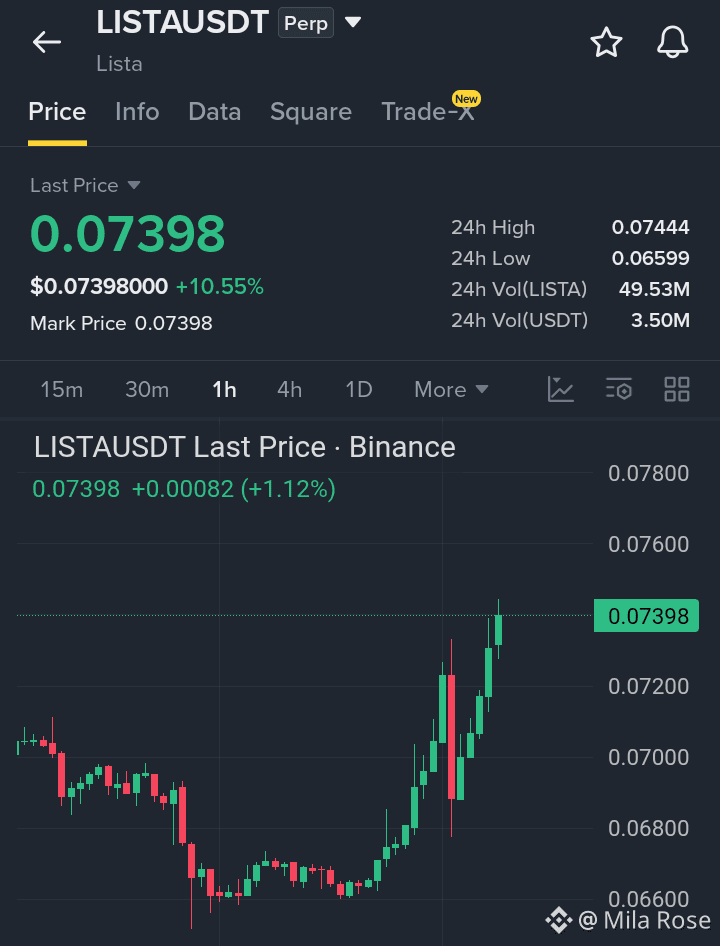
Task: Switch to the Info tab
Action: pos(137,112)
